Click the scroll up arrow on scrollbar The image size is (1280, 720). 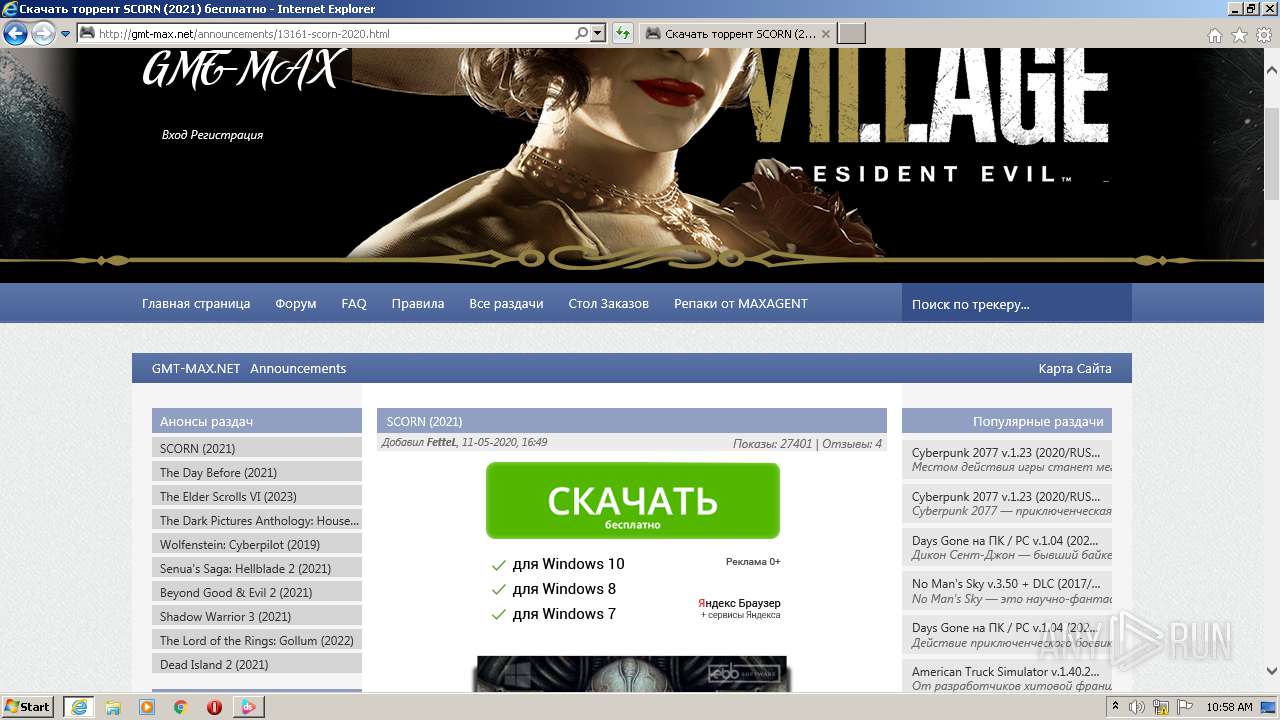(x=1272, y=70)
